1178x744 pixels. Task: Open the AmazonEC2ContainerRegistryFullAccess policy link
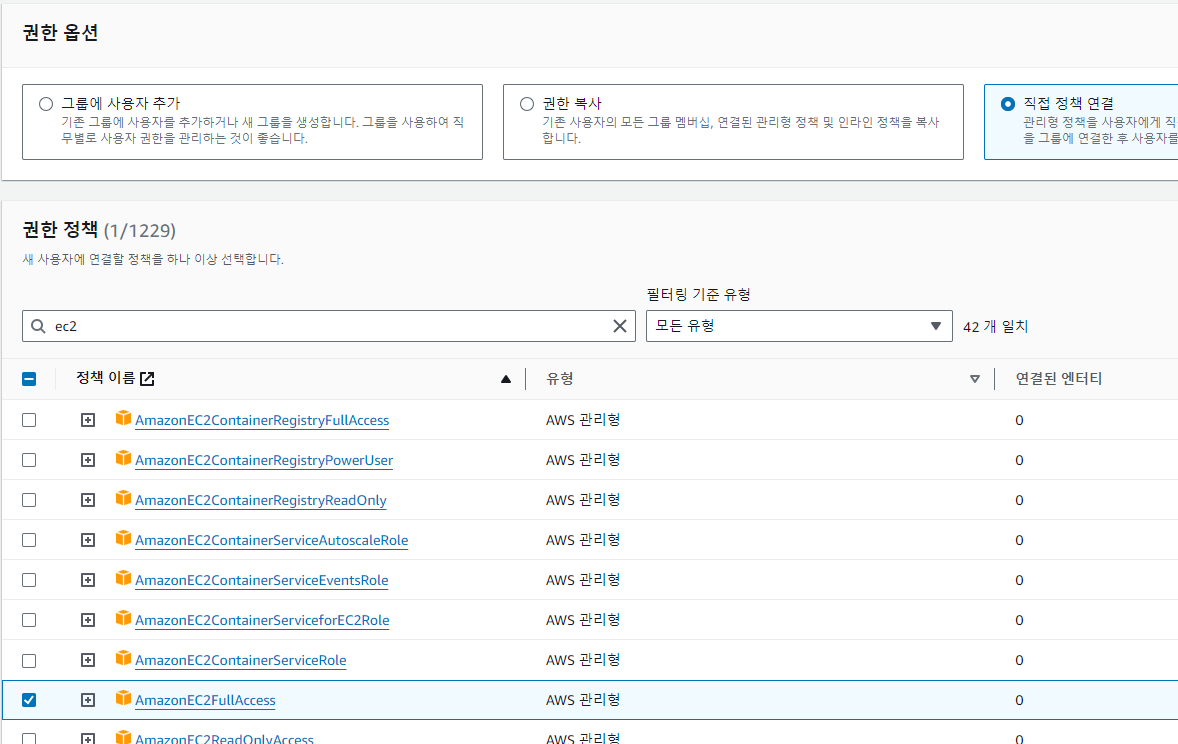[262, 420]
